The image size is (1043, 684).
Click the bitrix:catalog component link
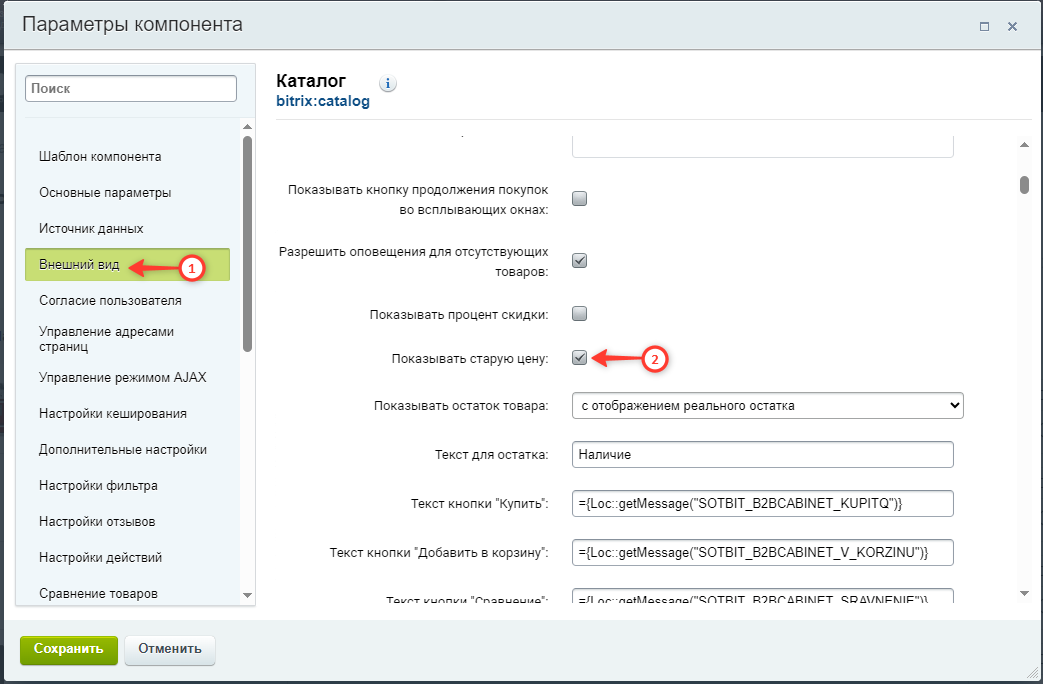[323, 101]
